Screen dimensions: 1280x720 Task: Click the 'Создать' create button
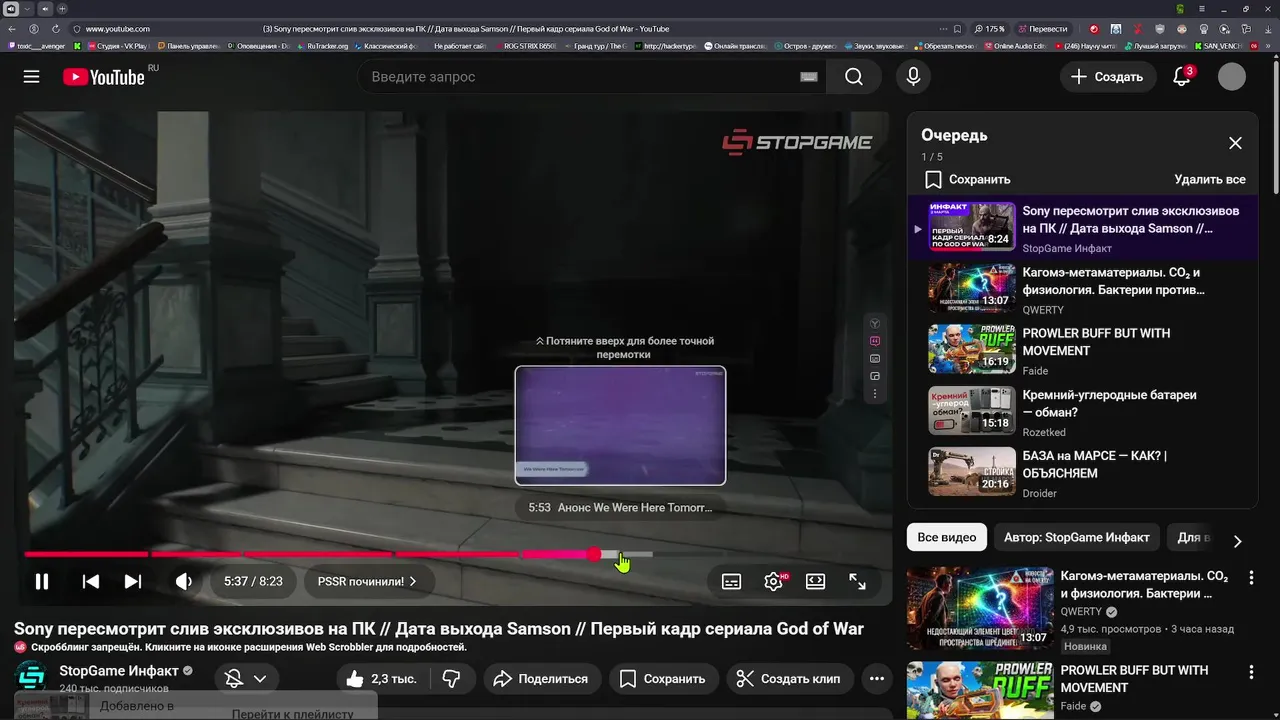click(x=1107, y=77)
